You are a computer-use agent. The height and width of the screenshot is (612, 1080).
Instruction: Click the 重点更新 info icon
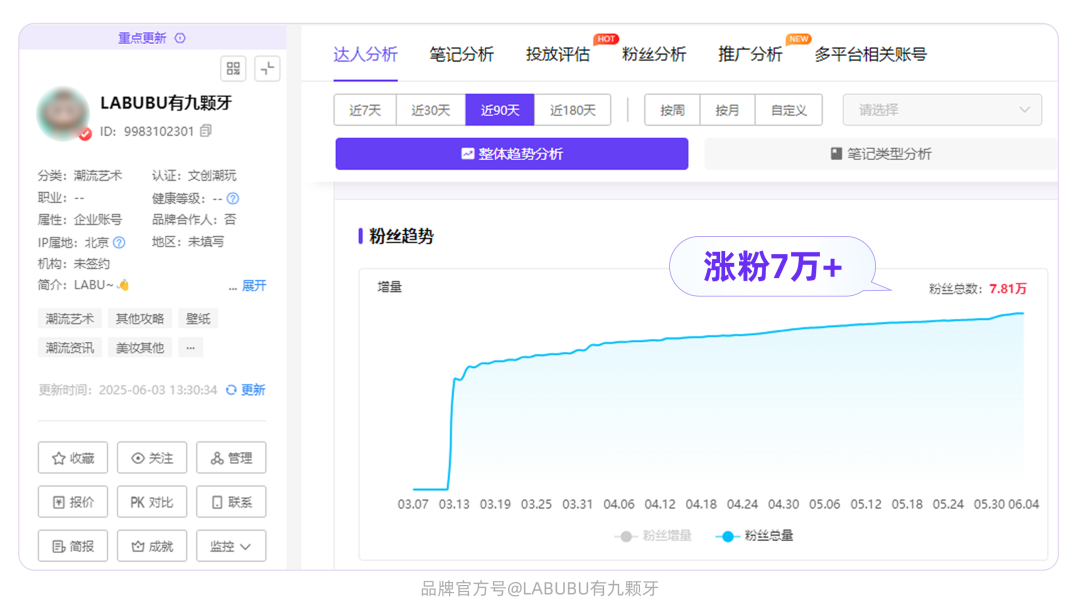click(180, 38)
